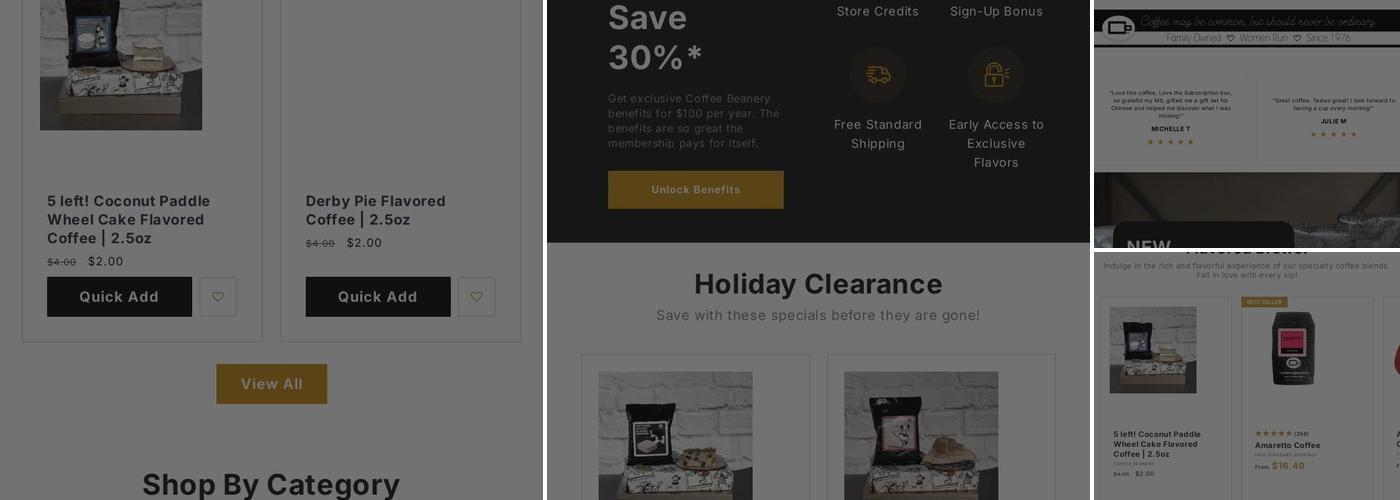
Task: Click the Free Standard Shipping truck icon
Action: click(x=878, y=75)
